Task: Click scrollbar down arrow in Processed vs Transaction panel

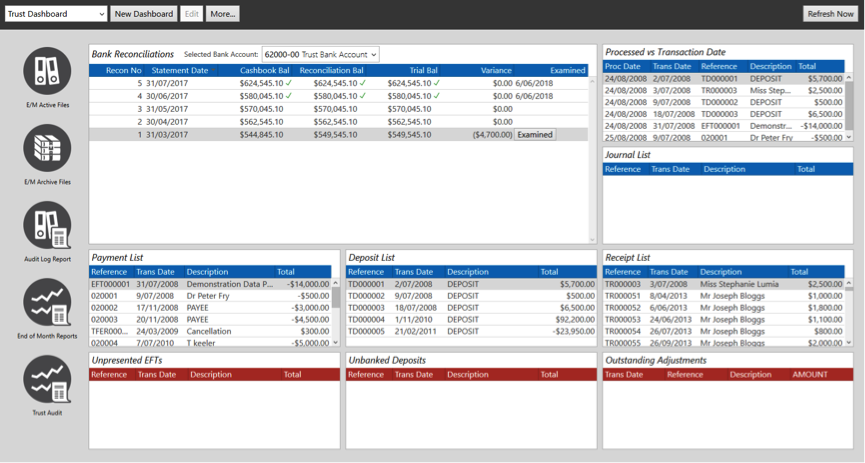Action: pyautogui.click(x=849, y=137)
